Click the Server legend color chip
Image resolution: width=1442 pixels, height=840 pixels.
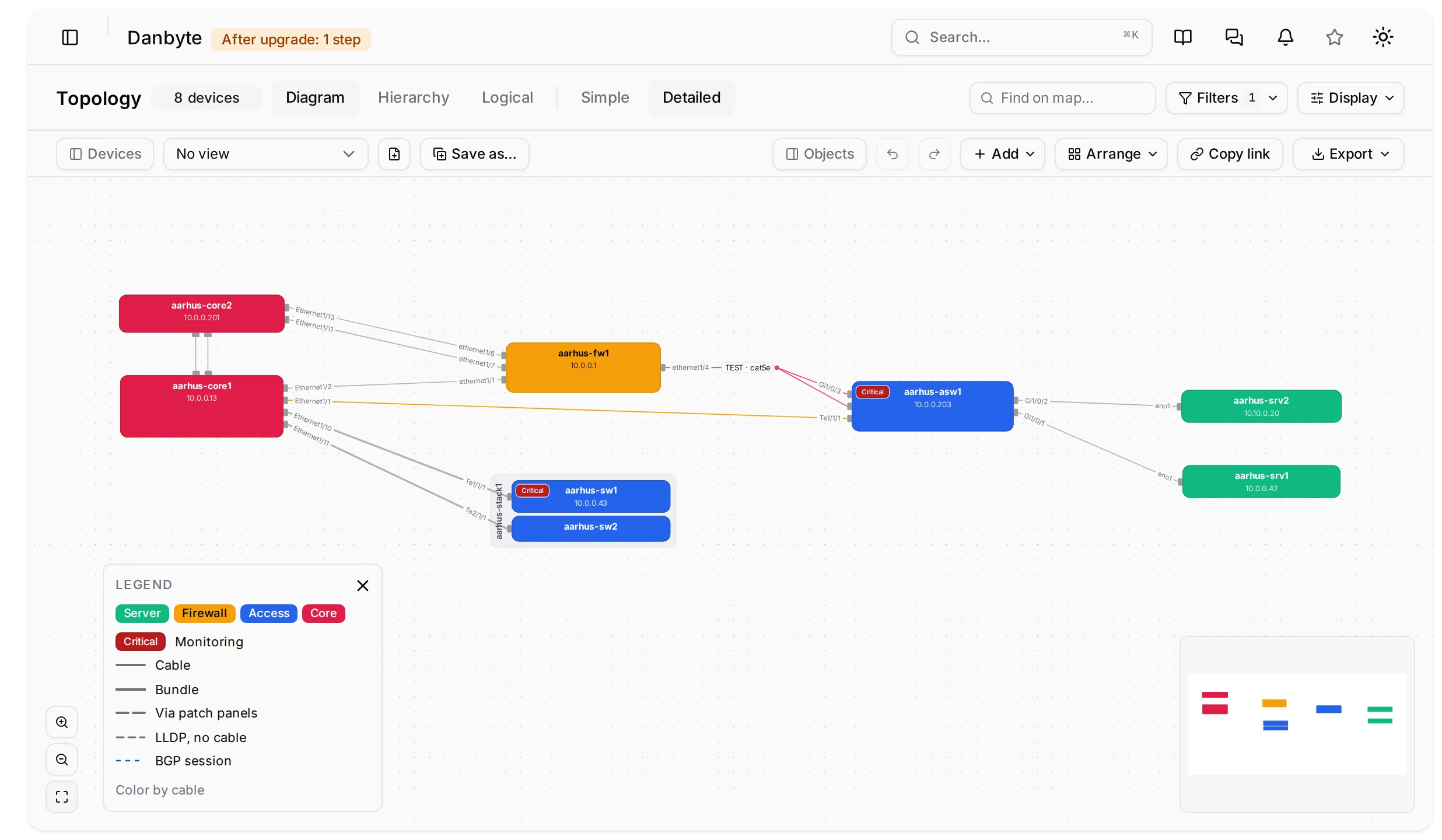(142, 613)
